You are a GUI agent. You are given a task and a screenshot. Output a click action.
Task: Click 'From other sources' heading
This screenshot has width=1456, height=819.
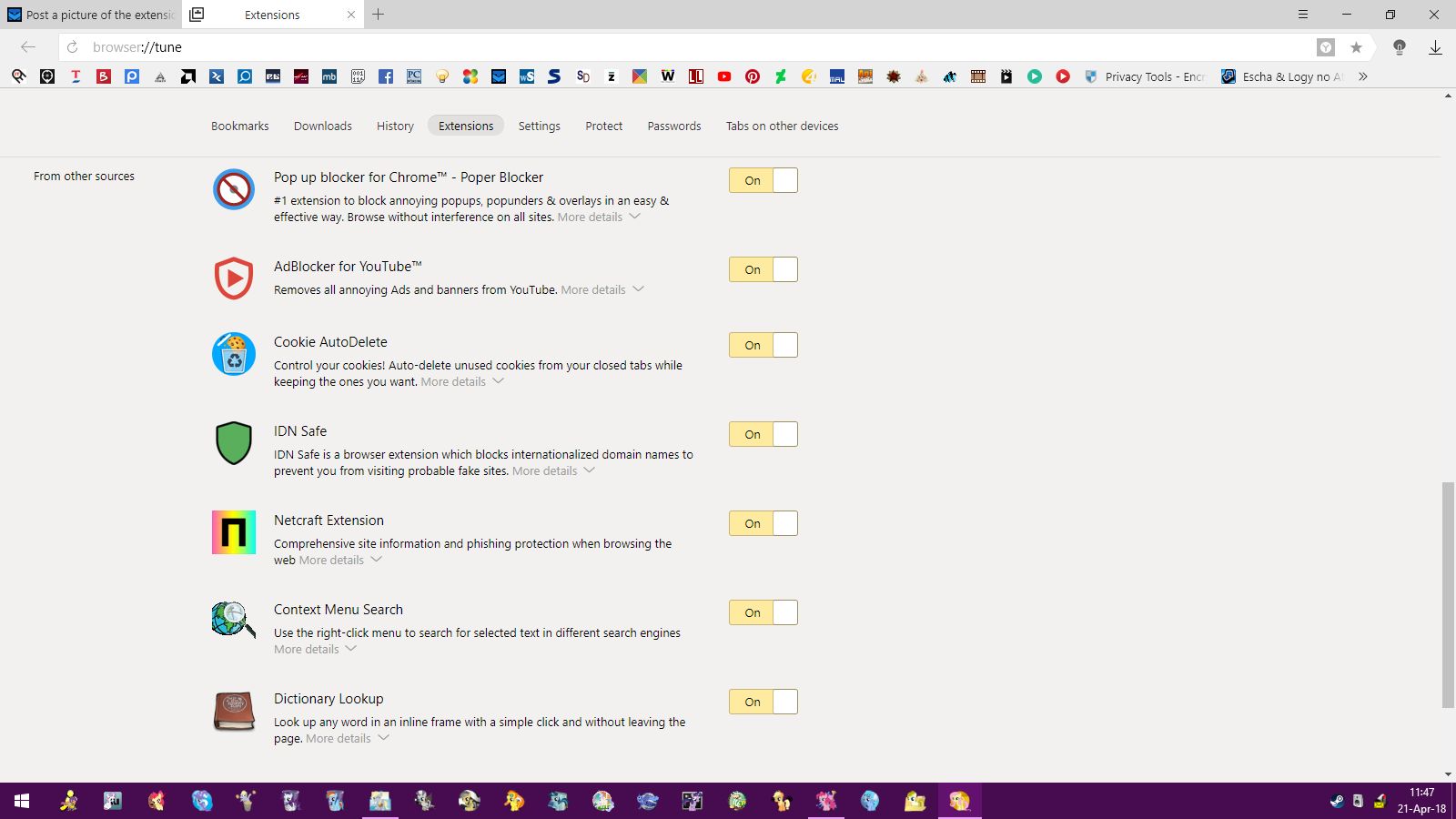[x=84, y=177]
